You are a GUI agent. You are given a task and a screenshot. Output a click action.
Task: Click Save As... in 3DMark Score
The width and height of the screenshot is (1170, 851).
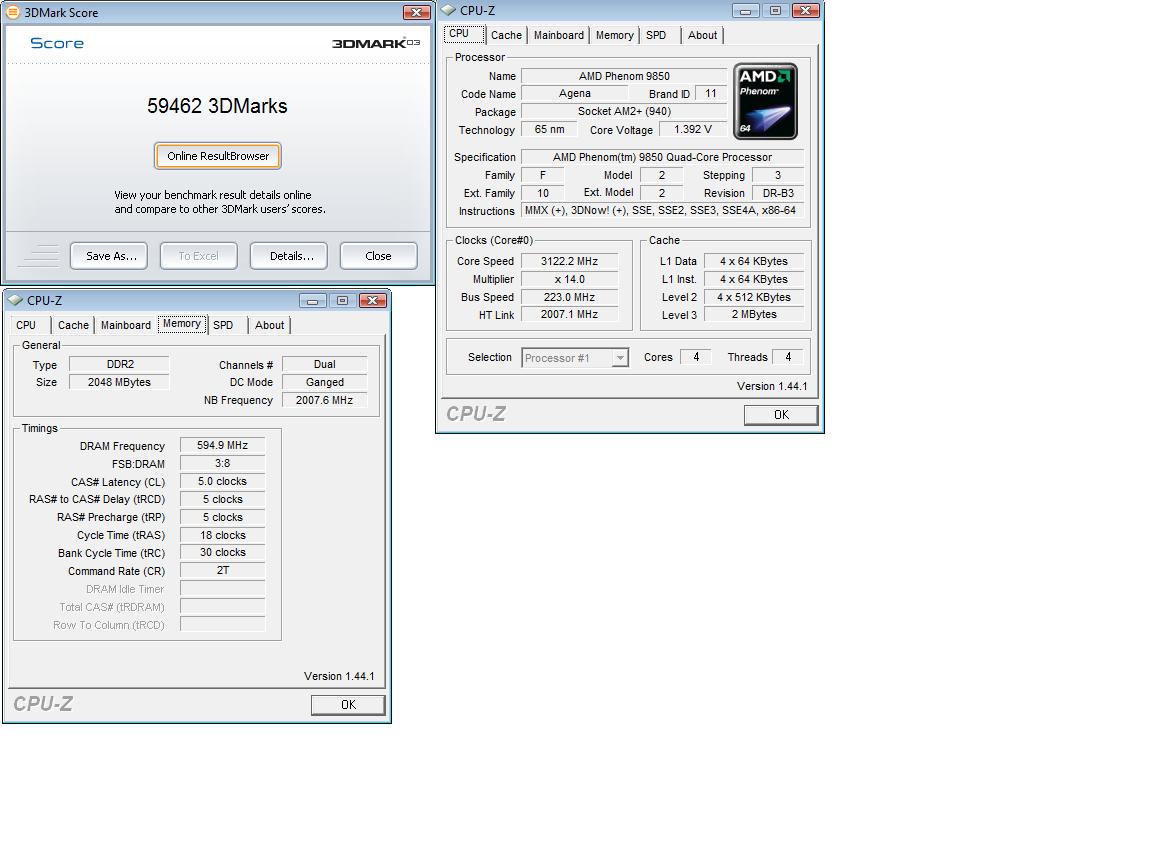coord(109,256)
